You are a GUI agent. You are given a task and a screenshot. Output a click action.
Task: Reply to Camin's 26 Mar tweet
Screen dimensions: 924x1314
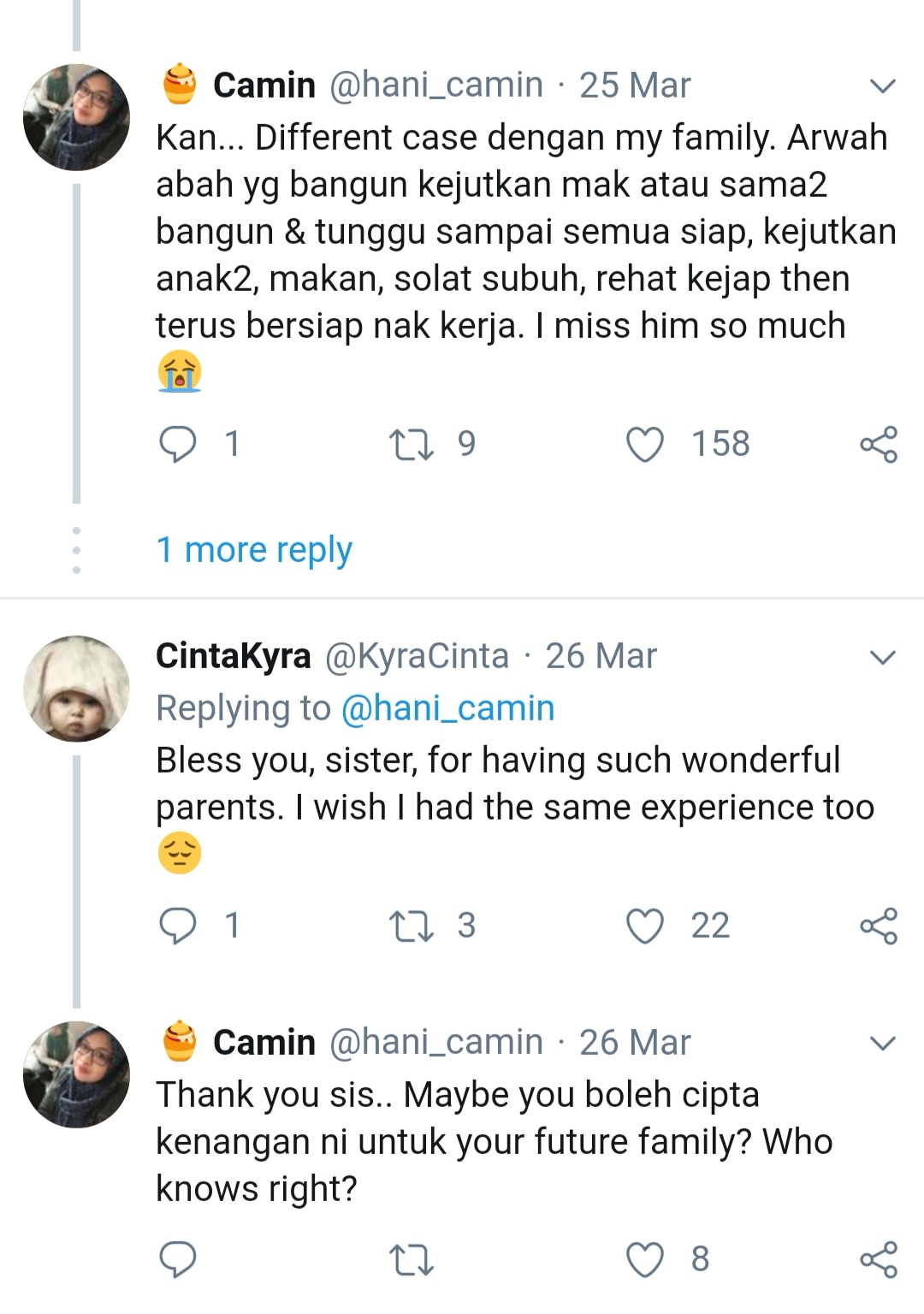coord(179,1260)
